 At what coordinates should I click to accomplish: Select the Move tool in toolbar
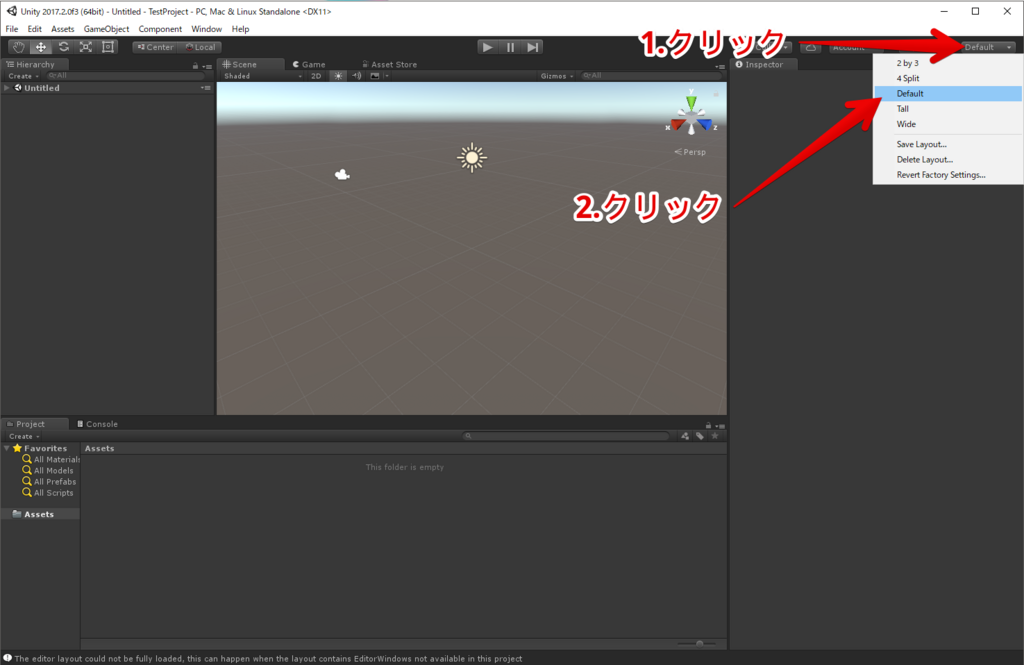pos(40,47)
